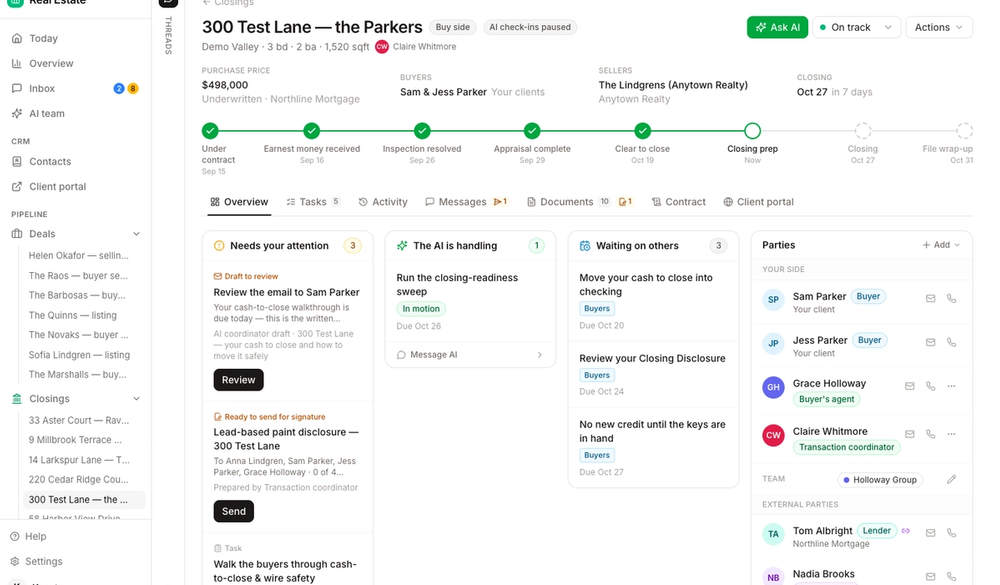The image size is (1000, 585).
Task: Click Message AI in the AI is handling card
Action: click(470, 355)
